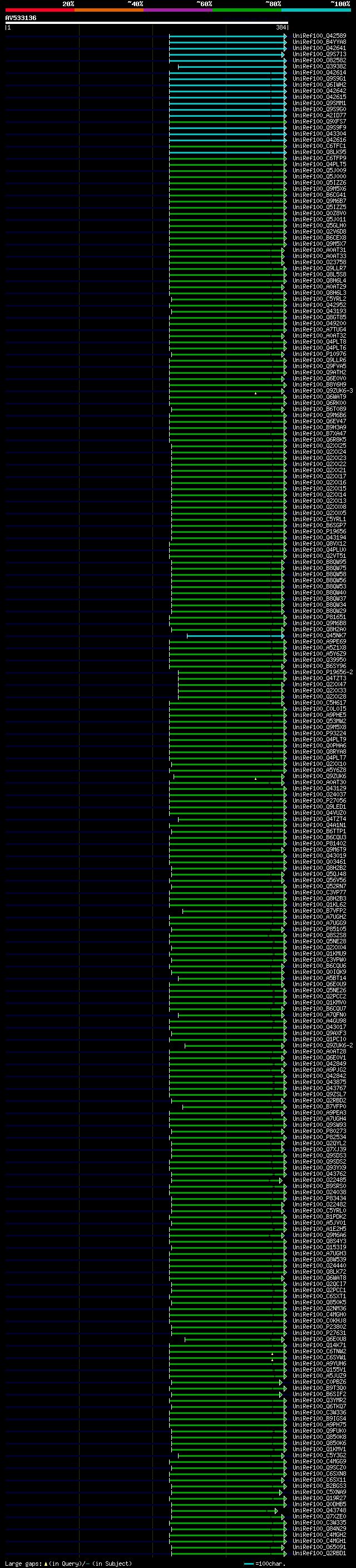Open hit UniRef100_P10976
356x1568 pixels.
[319, 354]
